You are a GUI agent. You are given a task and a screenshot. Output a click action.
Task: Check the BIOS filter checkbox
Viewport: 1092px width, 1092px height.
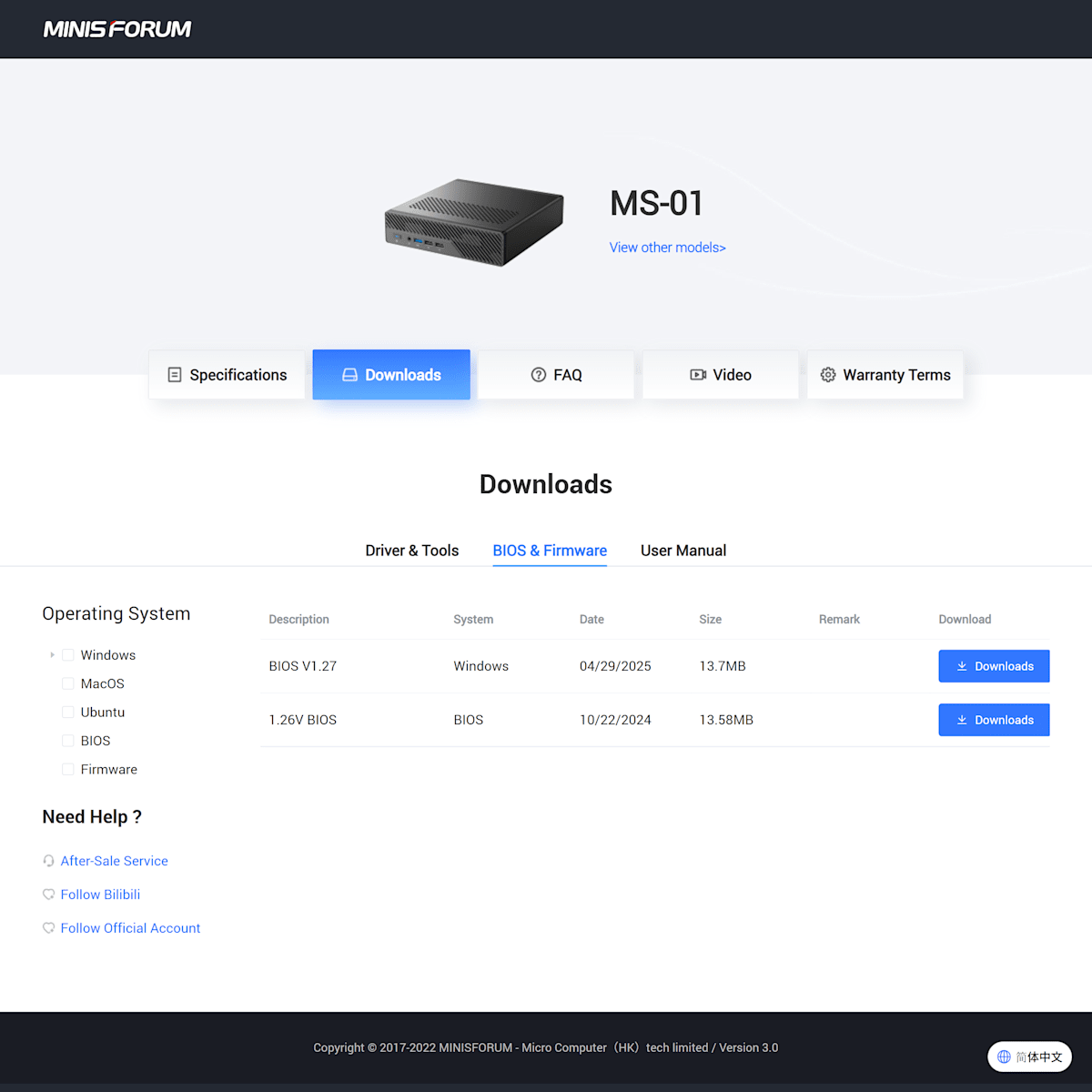click(68, 741)
